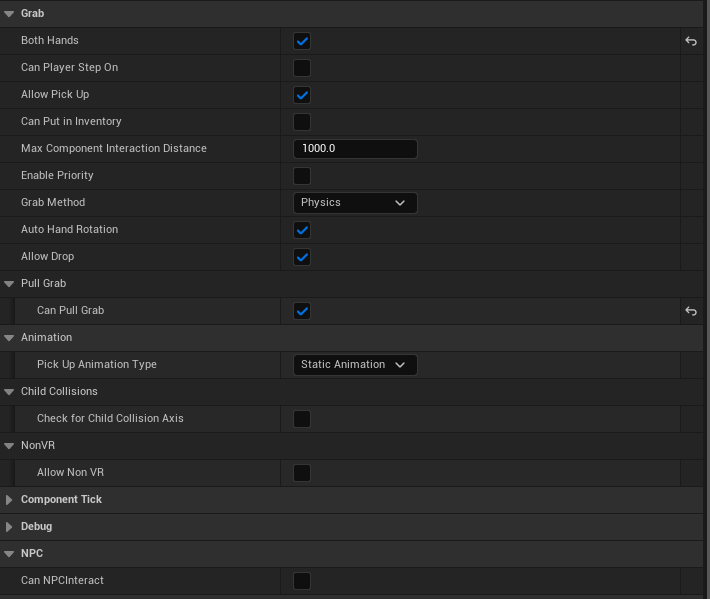710x599 pixels.
Task: Uncheck the Both Hands checkbox
Action: pyautogui.click(x=302, y=41)
